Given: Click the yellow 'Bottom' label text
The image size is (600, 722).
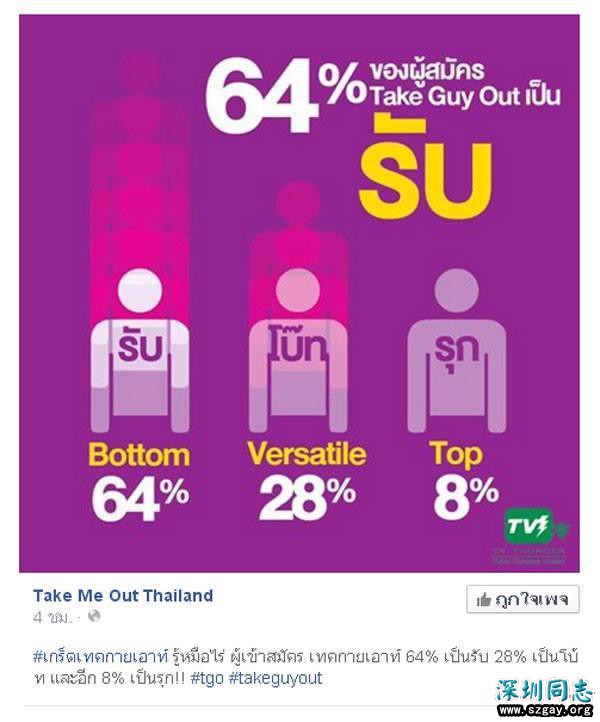Looking at the screenshot, I should point(139,455).
